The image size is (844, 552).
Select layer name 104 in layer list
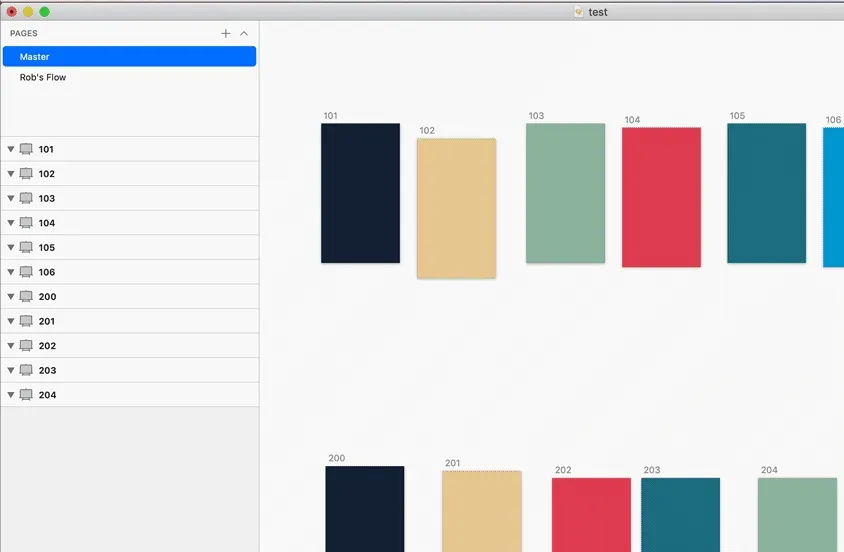pyautogui.click(x=47, y=223)
